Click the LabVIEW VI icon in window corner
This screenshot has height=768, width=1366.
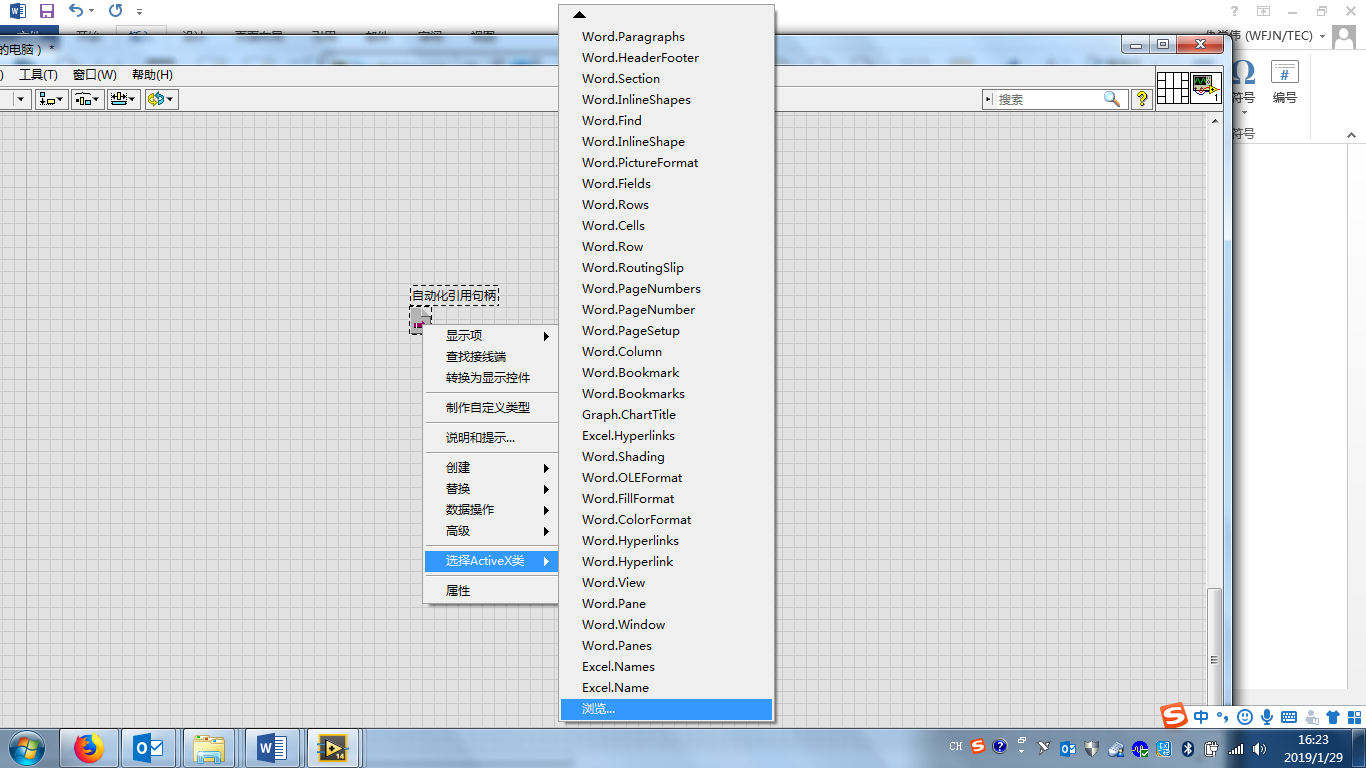pos(1206,87)
